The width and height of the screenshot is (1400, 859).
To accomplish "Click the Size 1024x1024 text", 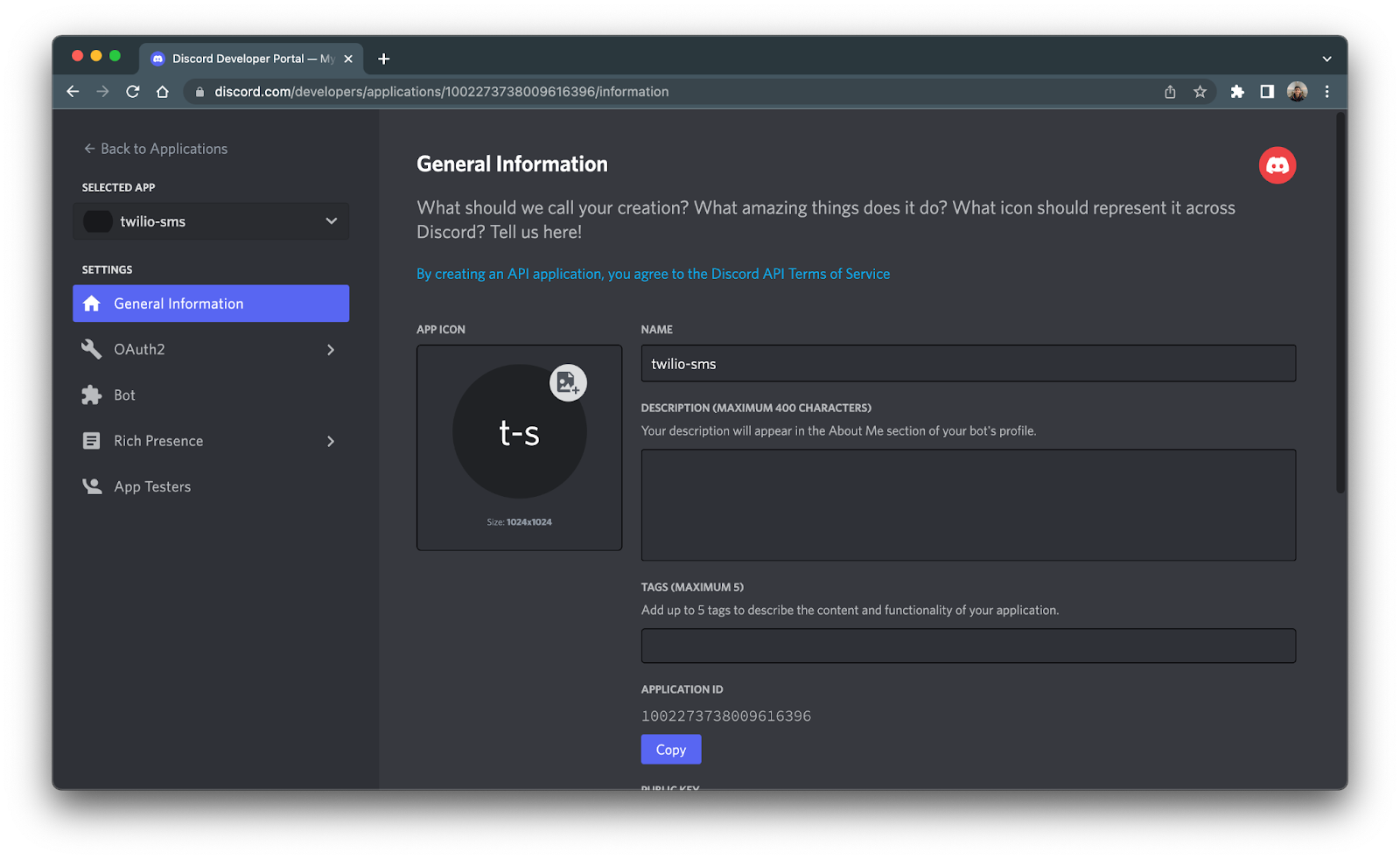I will [519, 522].
